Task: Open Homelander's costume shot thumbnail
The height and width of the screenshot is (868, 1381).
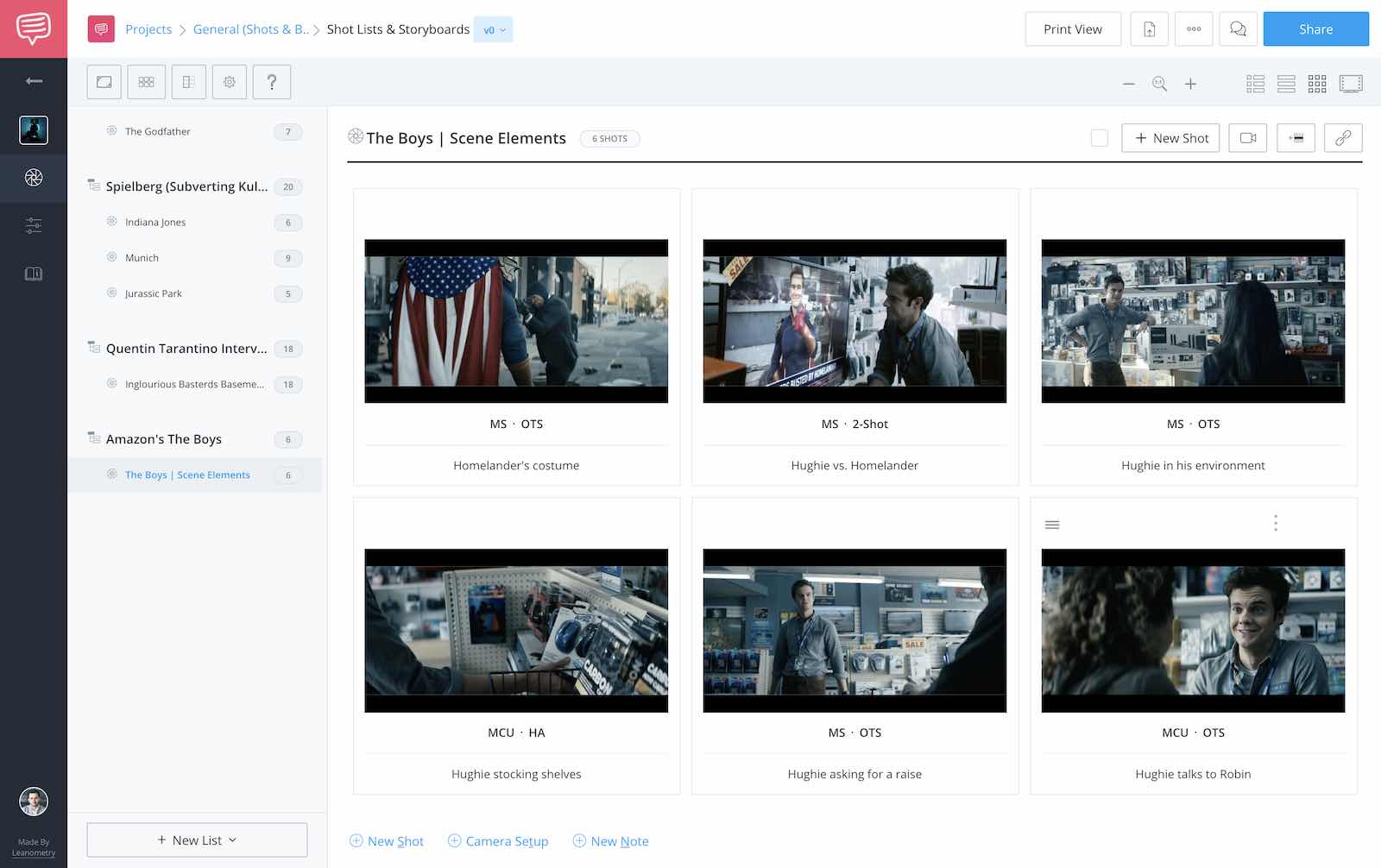Action: tap(516, 321)
